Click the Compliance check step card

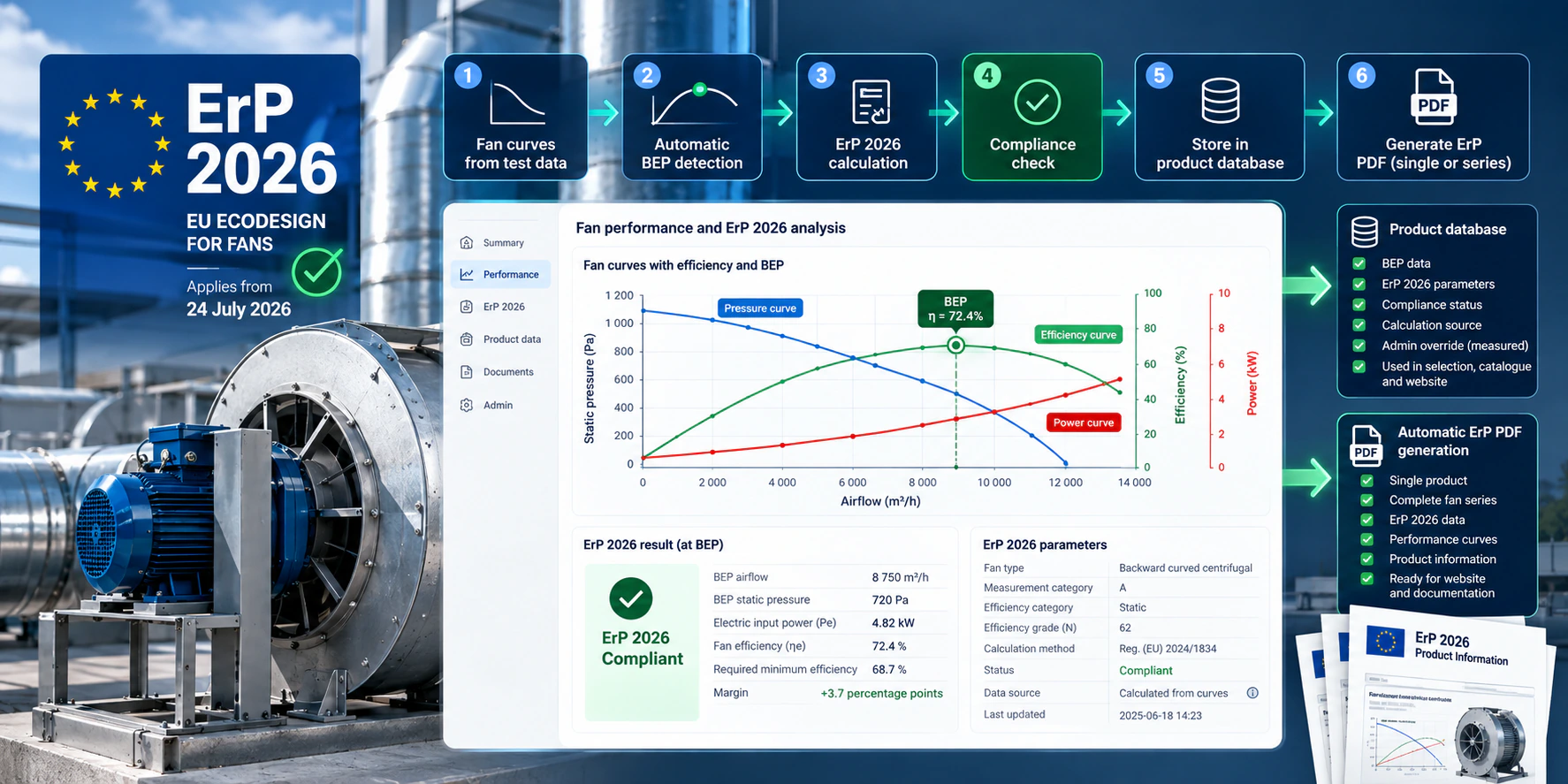click(x=1032, y=117)
